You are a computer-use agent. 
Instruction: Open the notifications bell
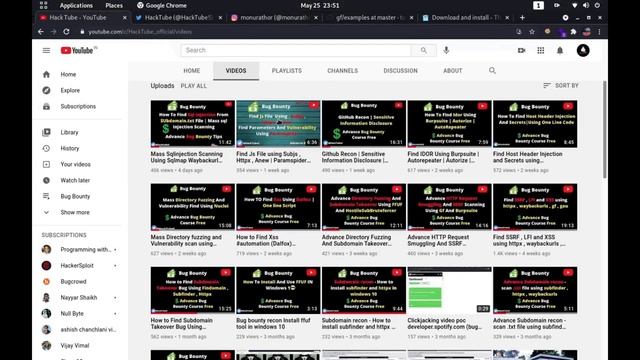pyautogui.click(x=560, y=50)
